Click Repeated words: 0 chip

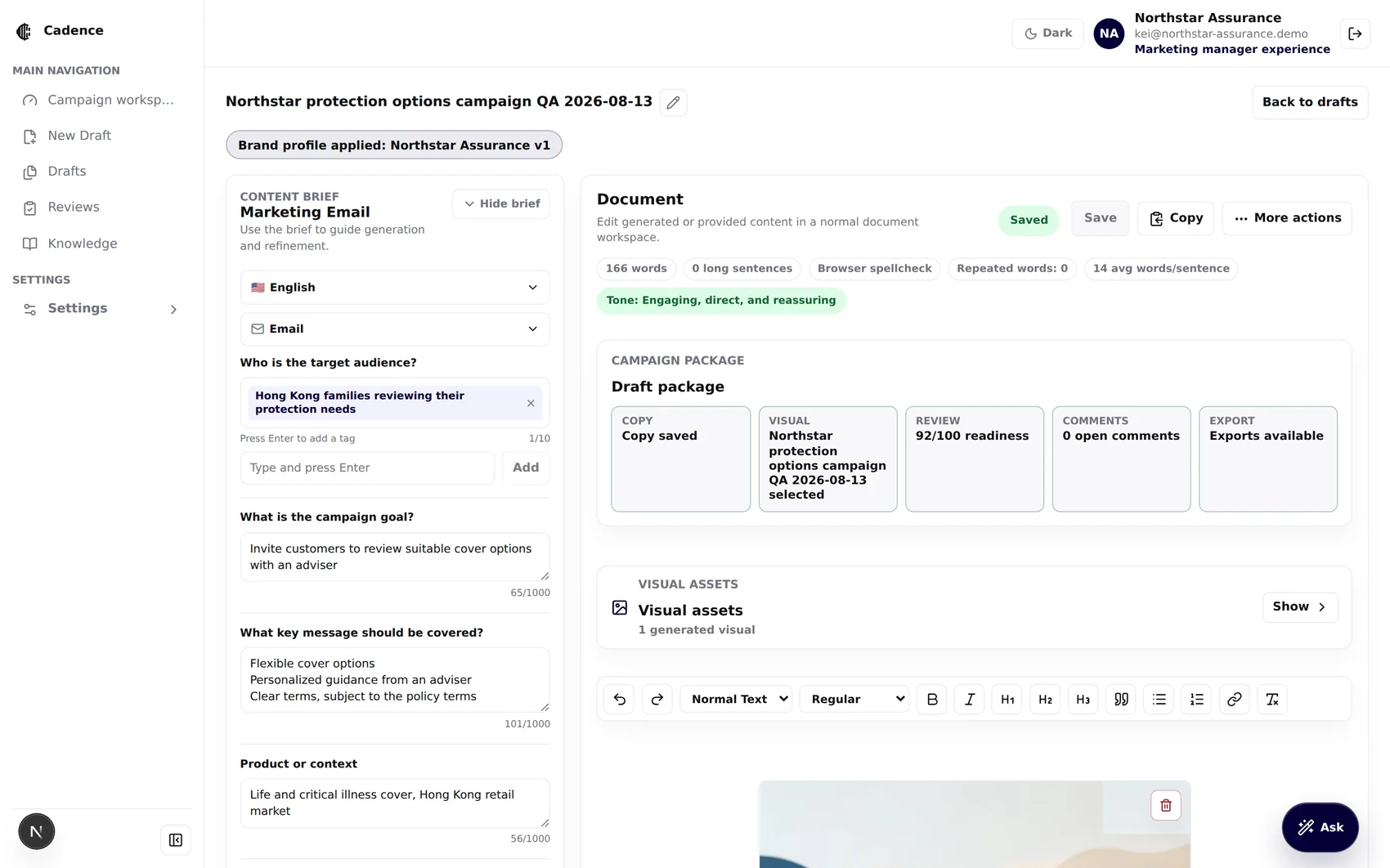coord(1011,269)
